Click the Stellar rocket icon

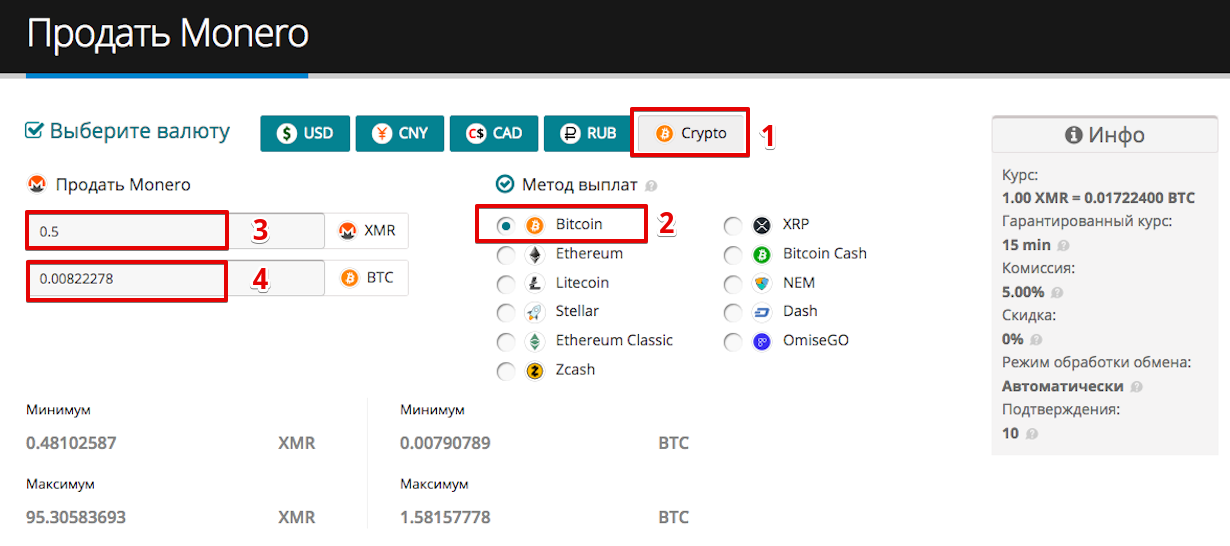coord(535,312)
